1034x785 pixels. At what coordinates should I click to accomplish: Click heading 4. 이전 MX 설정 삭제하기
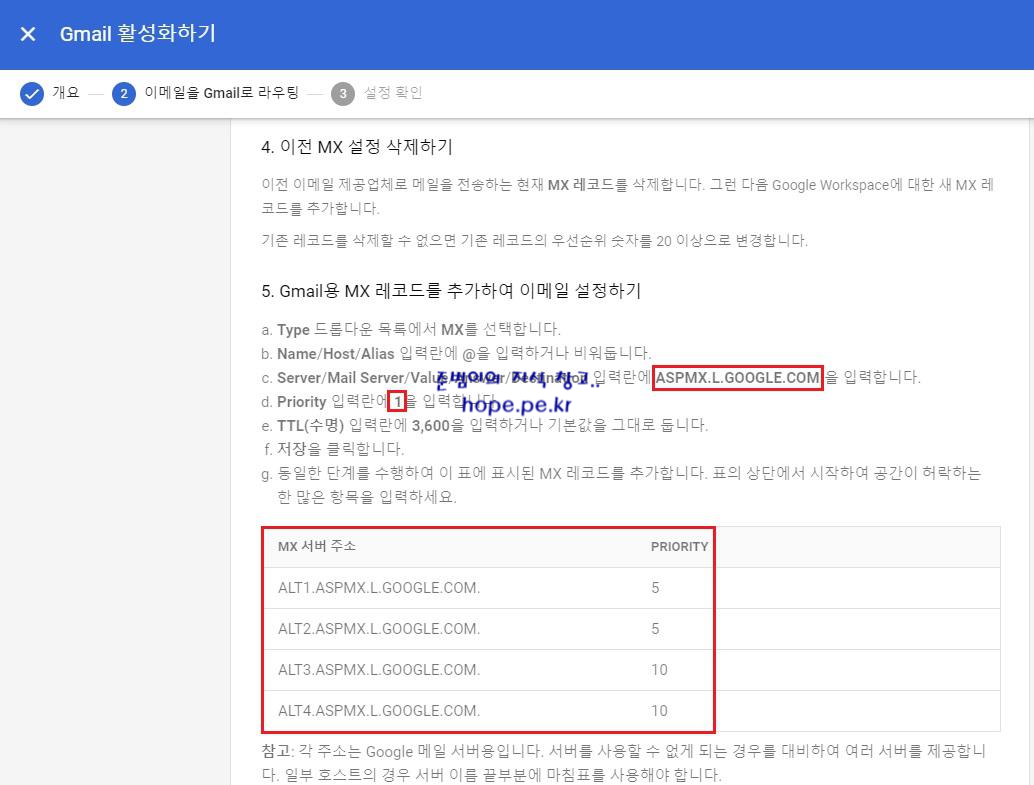pos(357,146)
